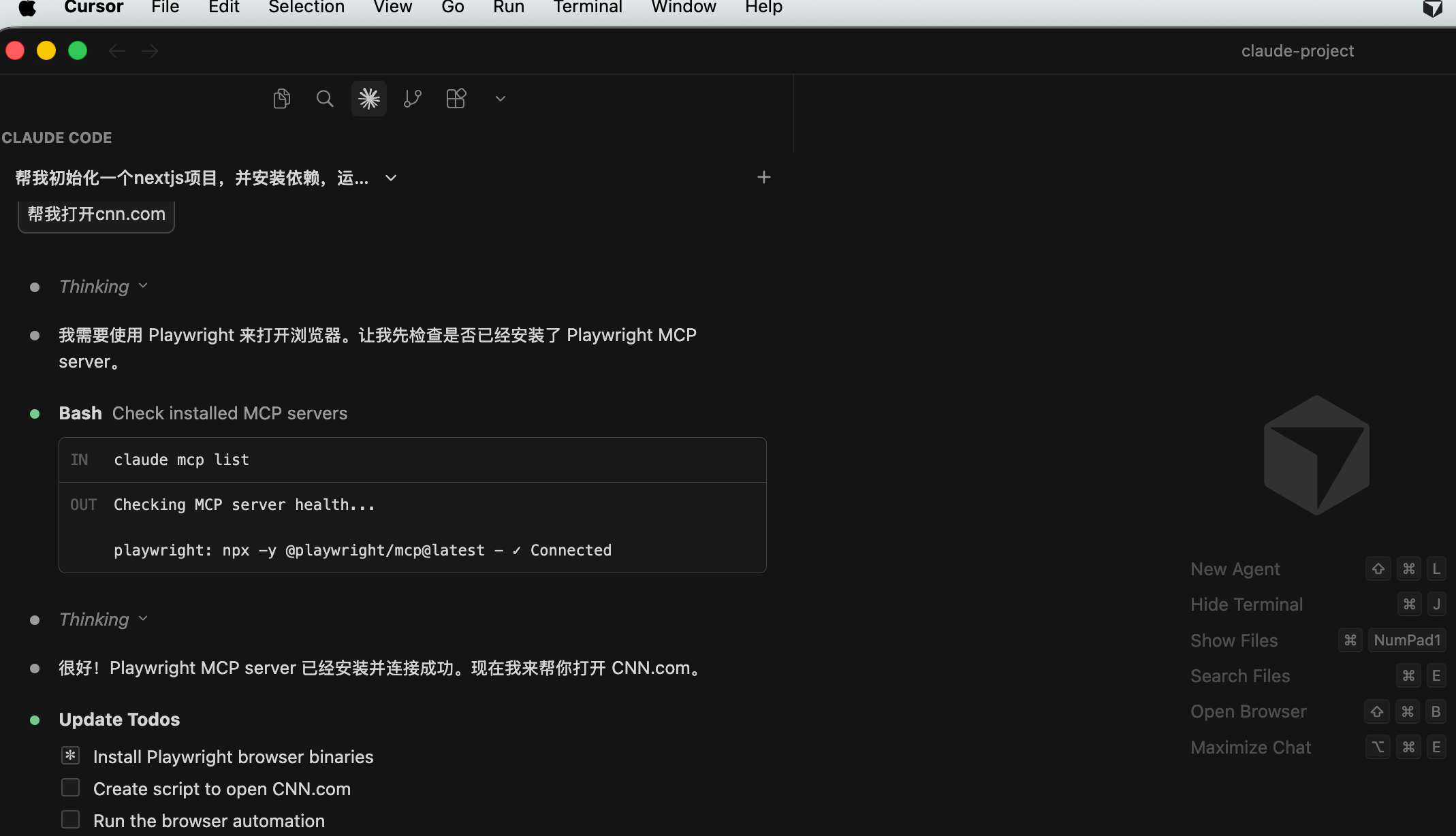Screen dimensions: 1456x836
Task: Click the forward navigation arrow
Action: click(150, 51)
